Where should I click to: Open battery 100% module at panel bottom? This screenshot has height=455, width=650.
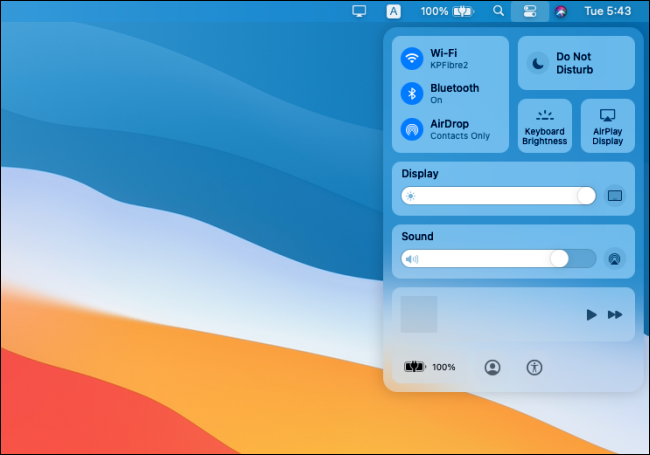[429, 367]
